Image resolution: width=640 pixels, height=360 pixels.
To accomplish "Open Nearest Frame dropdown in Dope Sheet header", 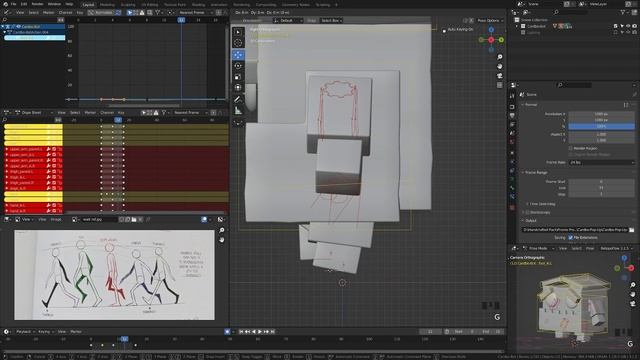I will pos(189,113).
